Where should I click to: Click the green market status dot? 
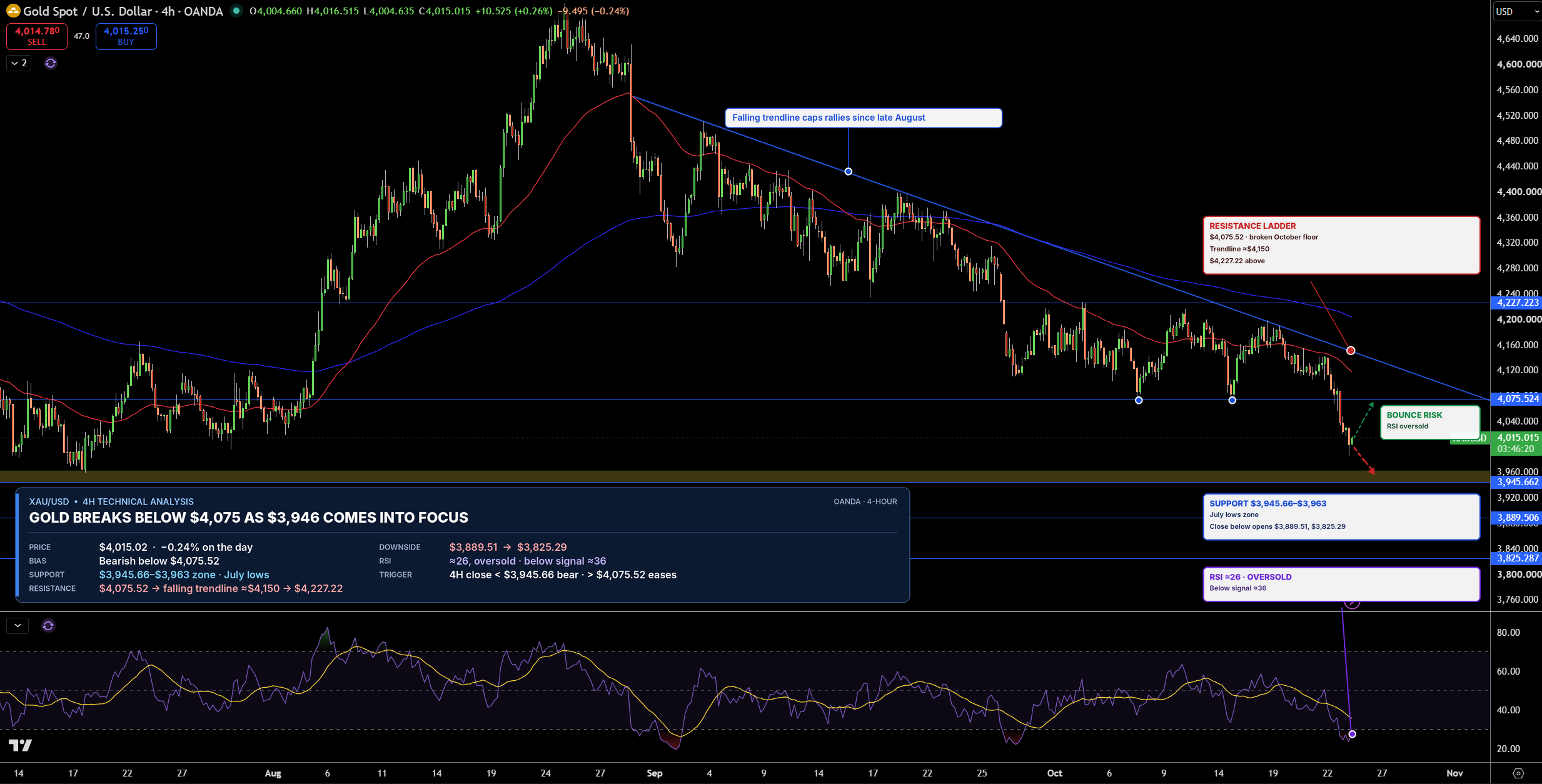[x=236, y=11]
